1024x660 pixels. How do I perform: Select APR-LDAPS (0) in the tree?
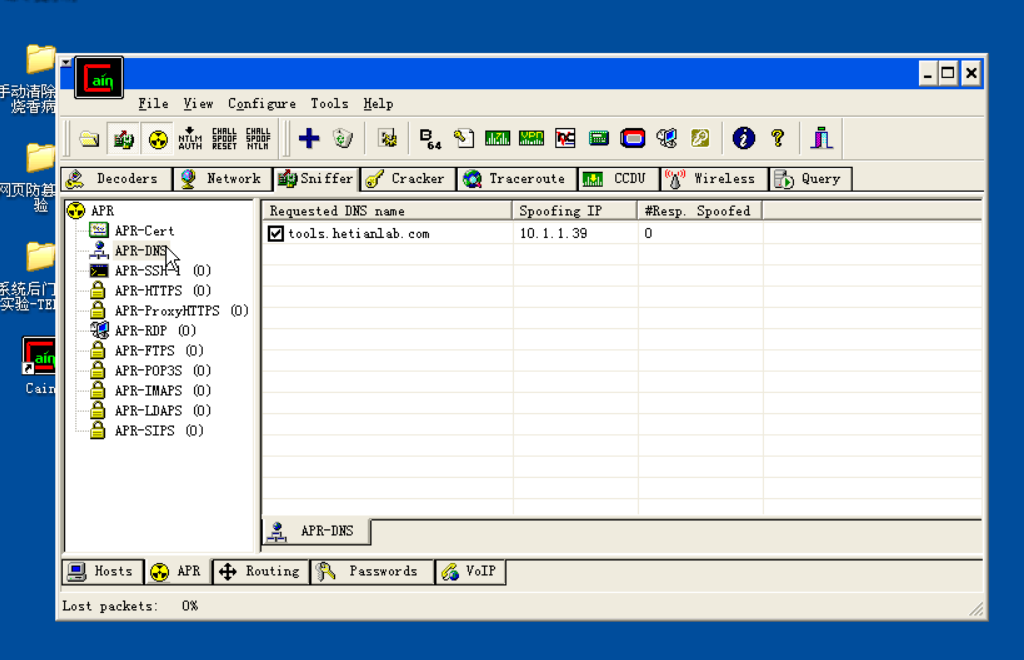[163, 411]
